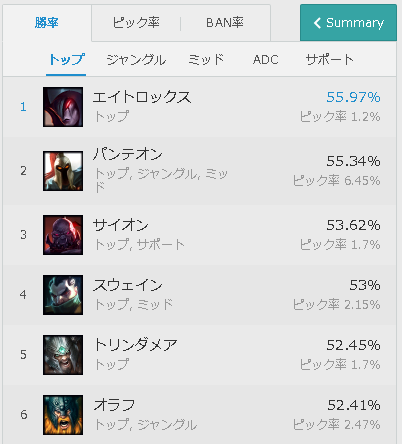Switch to the BAN率 tab
The height and width of the screenshot is (444, 402).
coord(225,23)
